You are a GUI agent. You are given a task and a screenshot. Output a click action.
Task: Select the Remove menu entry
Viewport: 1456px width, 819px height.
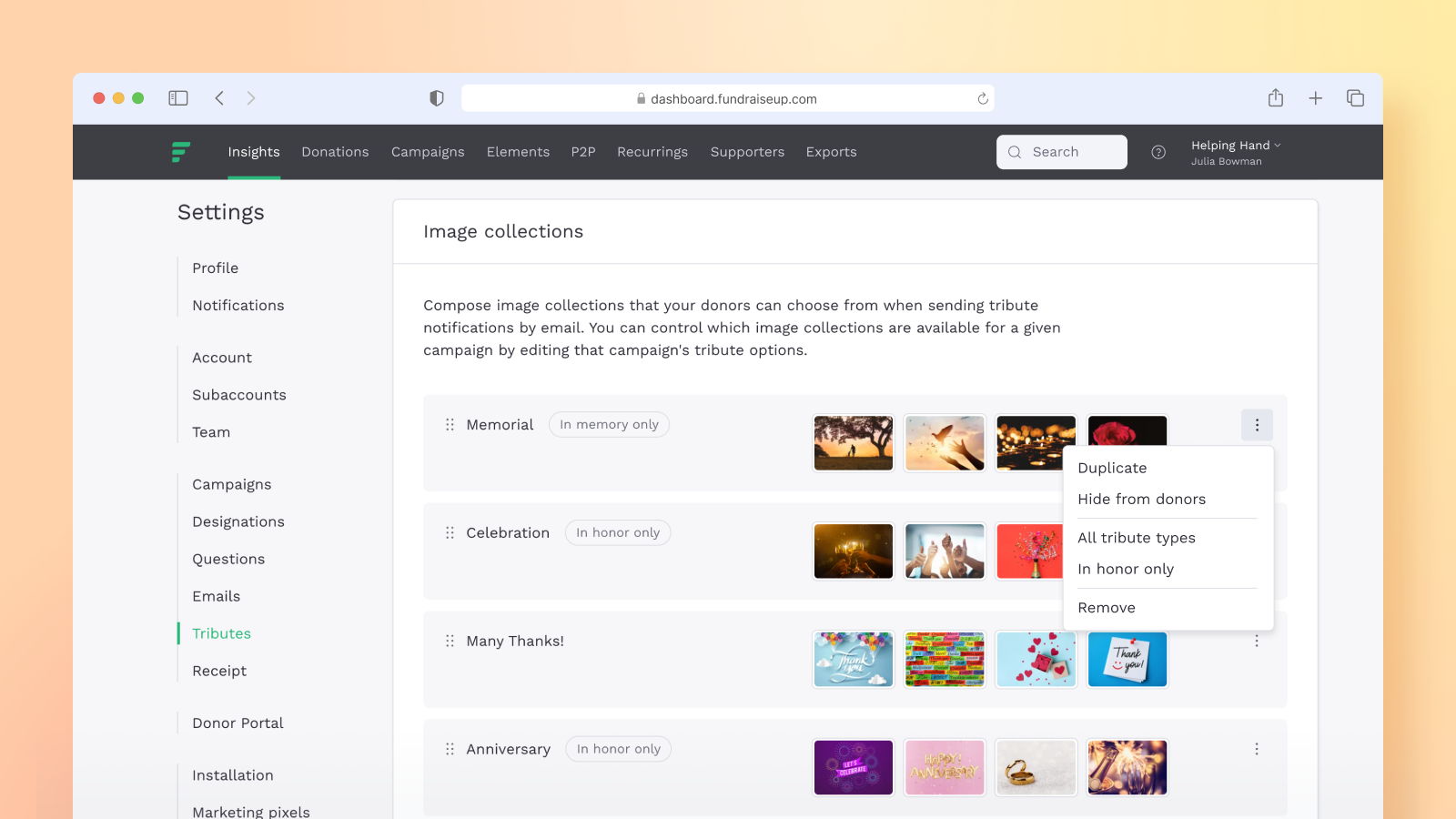click(1107, 608)
